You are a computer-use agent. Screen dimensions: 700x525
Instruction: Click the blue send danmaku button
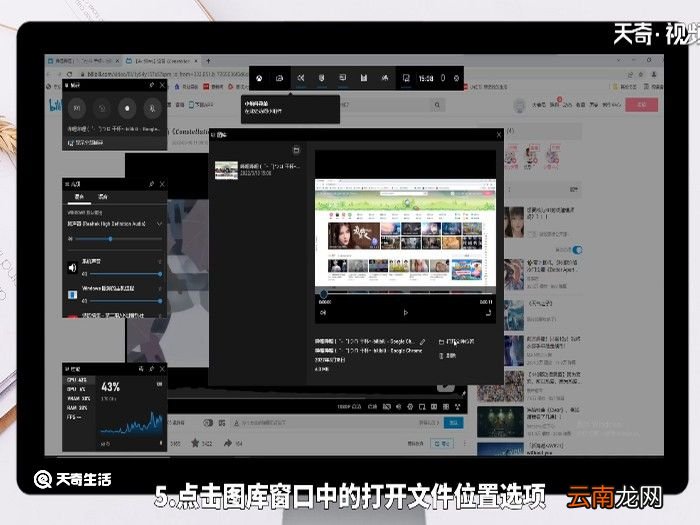coord(453,423)
